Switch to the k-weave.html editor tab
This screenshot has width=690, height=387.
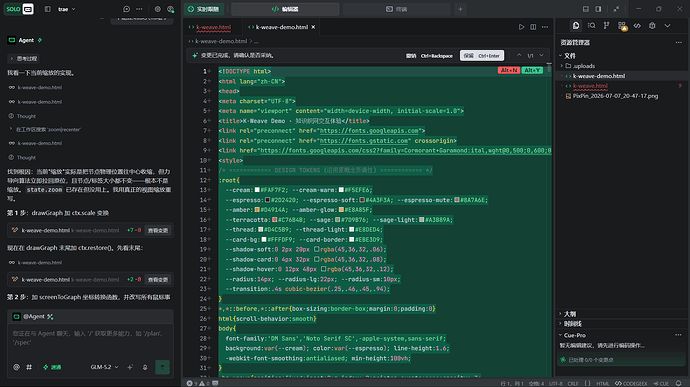tap(209, 27)
